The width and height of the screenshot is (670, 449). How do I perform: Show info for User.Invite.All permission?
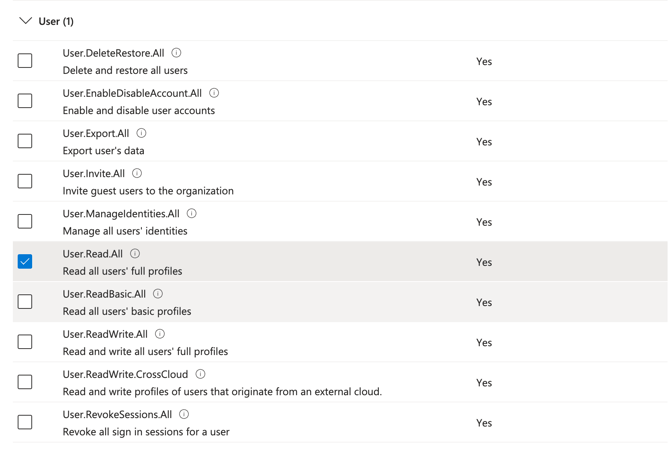coord(137,173)
